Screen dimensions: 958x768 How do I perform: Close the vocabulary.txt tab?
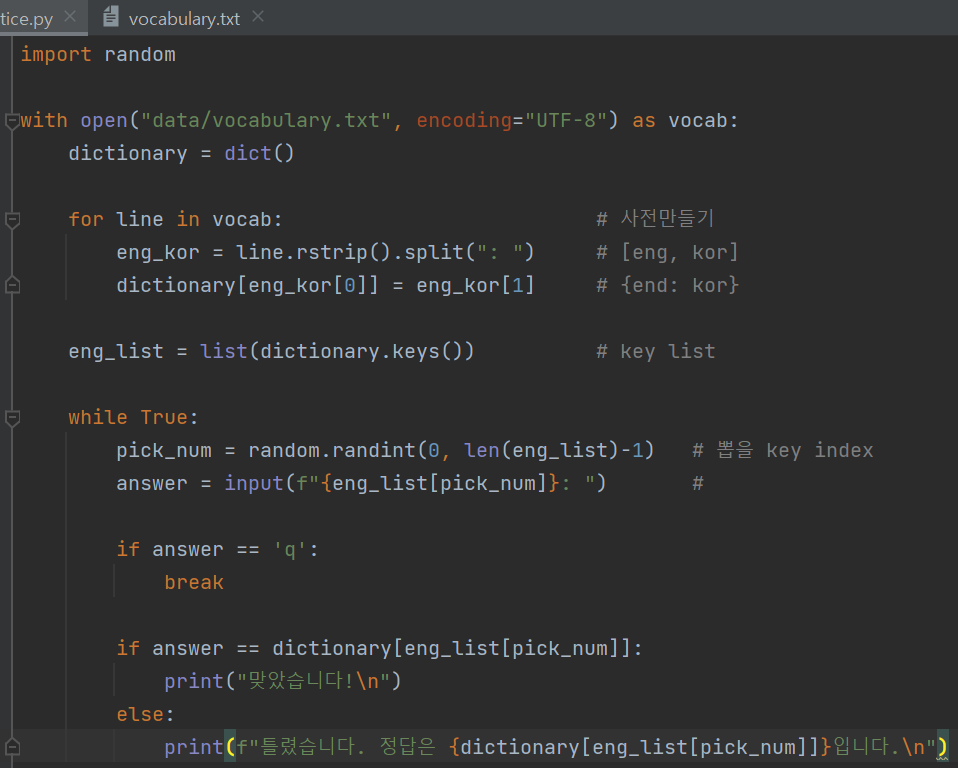coord(258,17)
